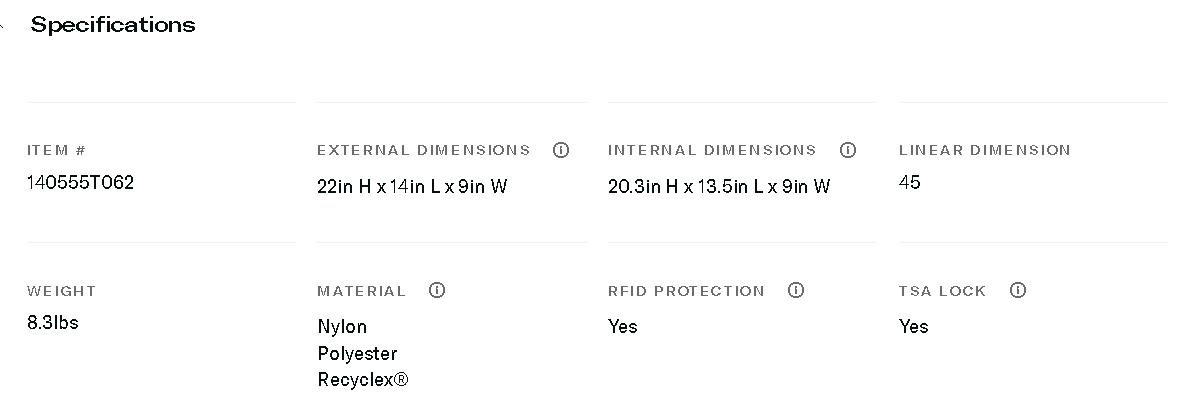Open the Internal Dimensions info tooltip icon
Viewport: 1194px width, 412px height.
848,150
